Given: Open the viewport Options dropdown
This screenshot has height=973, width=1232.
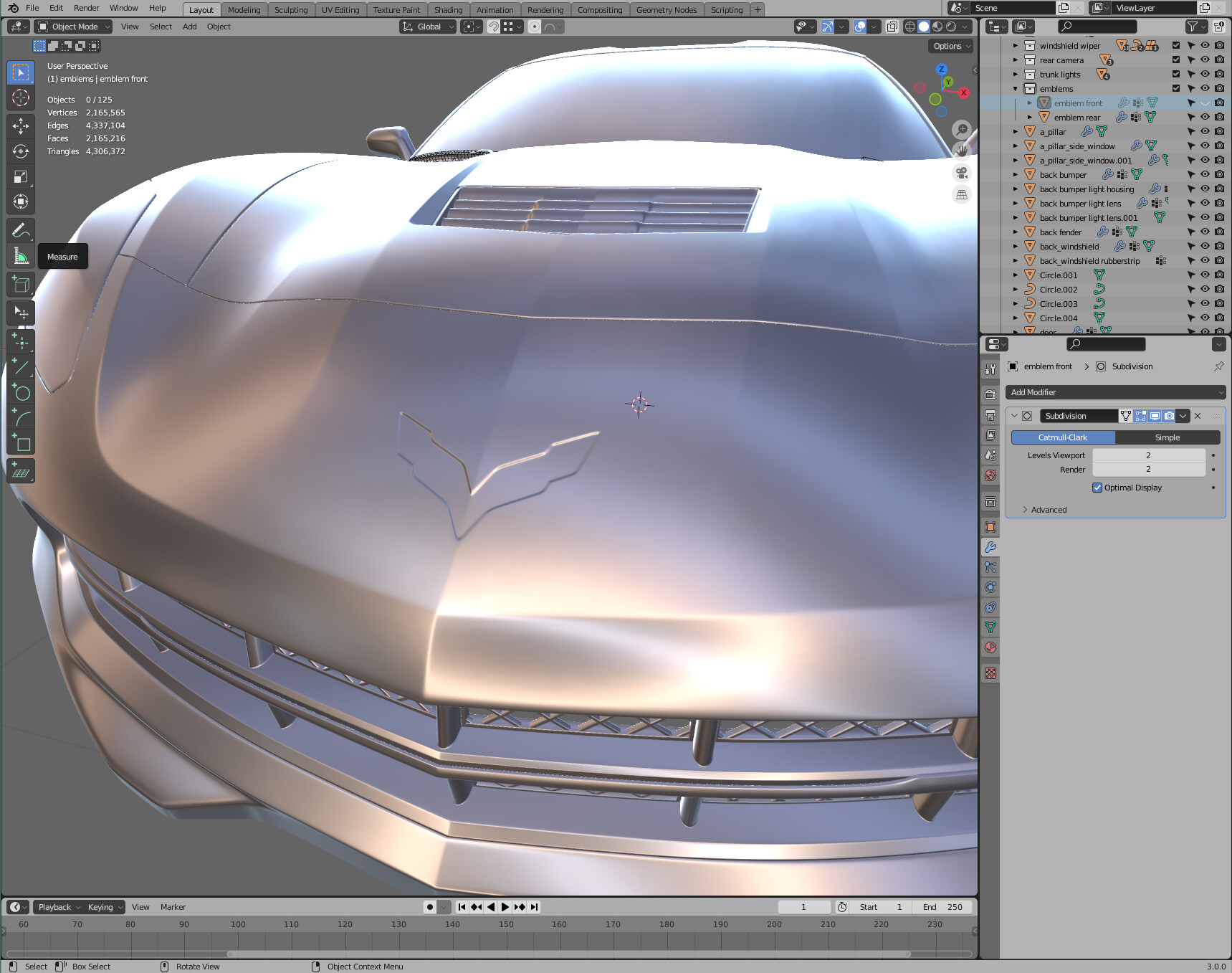Looking at the screenshot, I should coord(952,46).
